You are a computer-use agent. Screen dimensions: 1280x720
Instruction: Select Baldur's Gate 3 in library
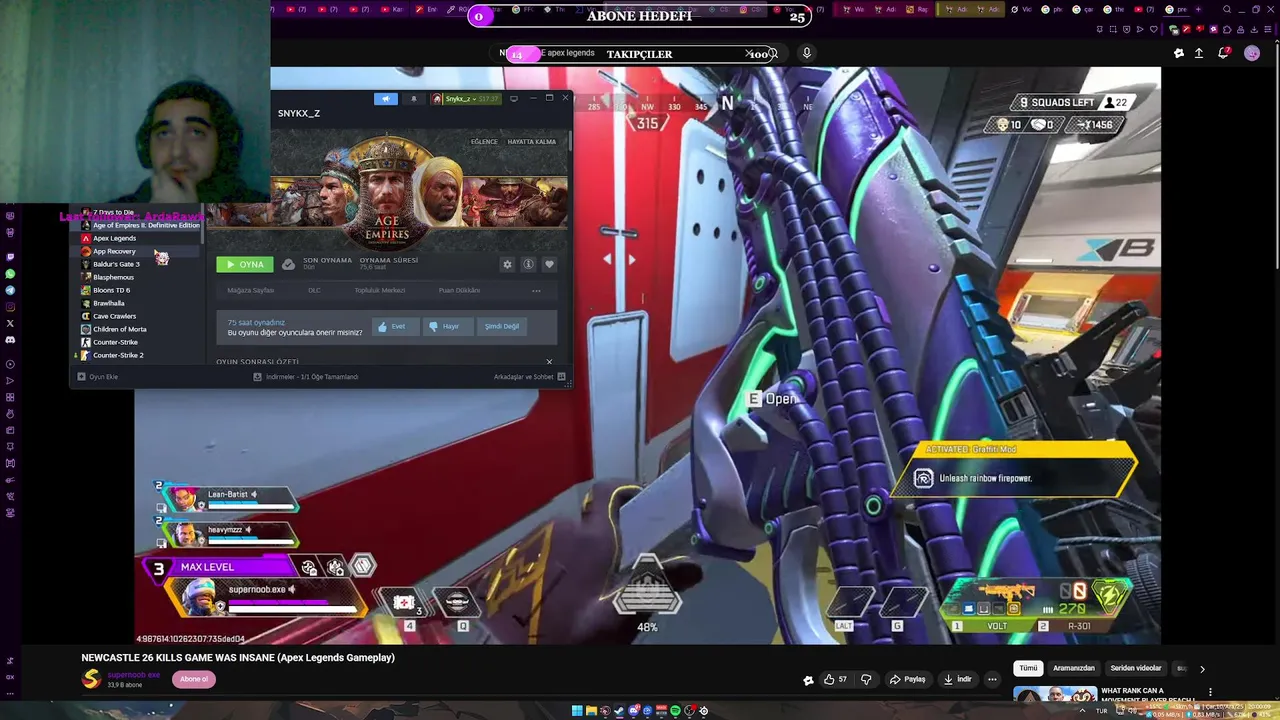pos(116,264)
